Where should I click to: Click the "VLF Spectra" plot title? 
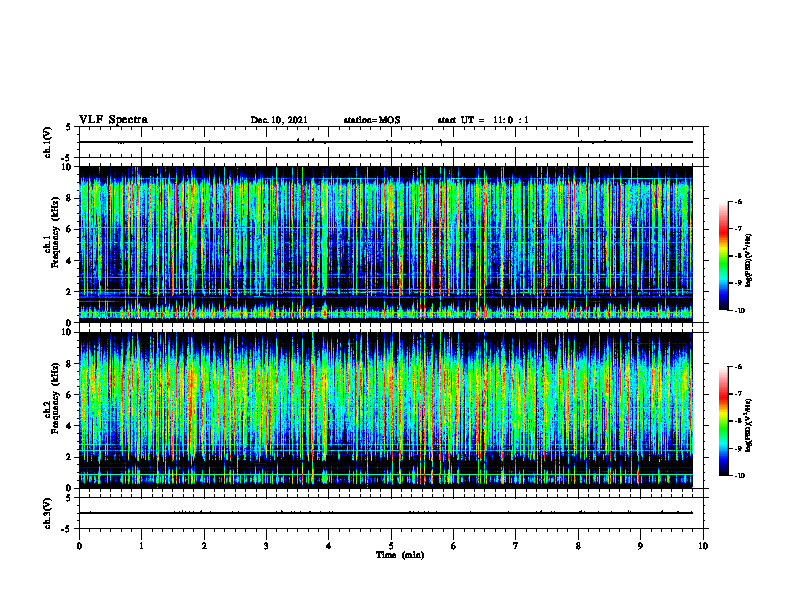pos(114,120)
